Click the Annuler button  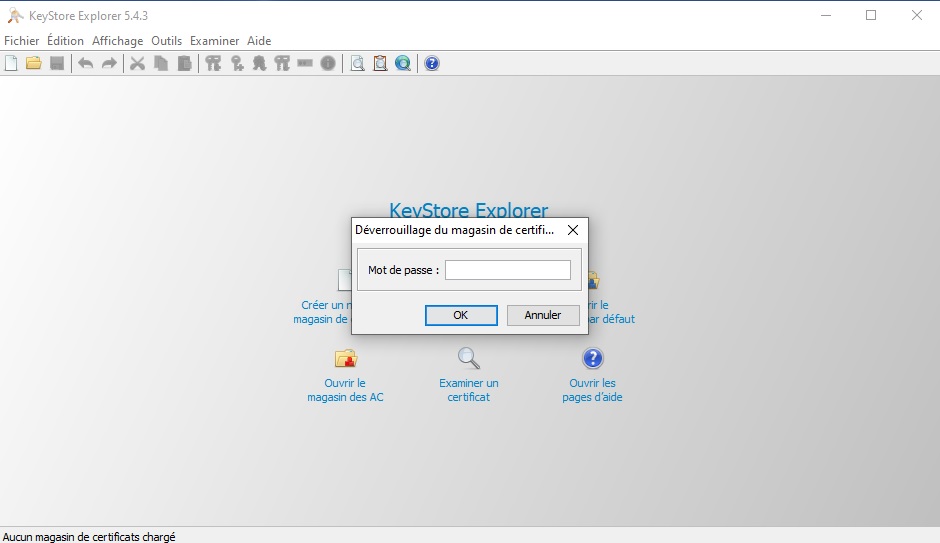pyautogui.click(x=543, y=315)
